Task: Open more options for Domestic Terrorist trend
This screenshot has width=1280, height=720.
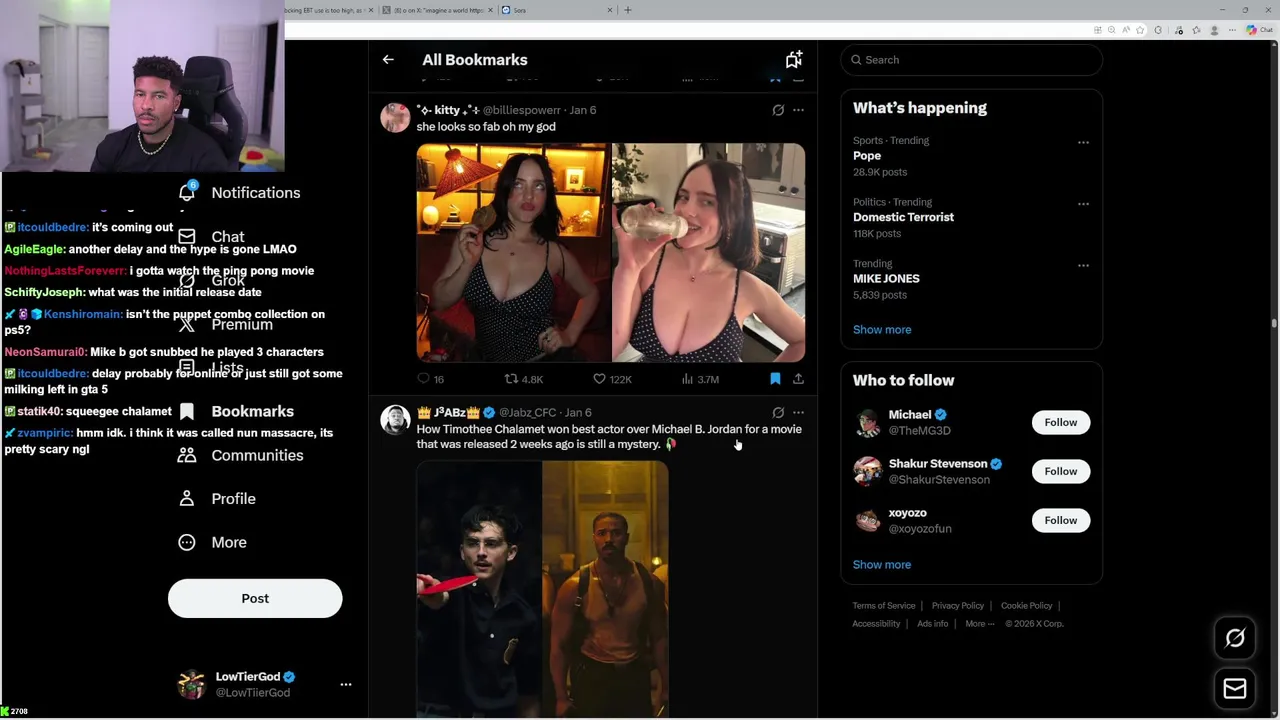Action: [1083, 204]
